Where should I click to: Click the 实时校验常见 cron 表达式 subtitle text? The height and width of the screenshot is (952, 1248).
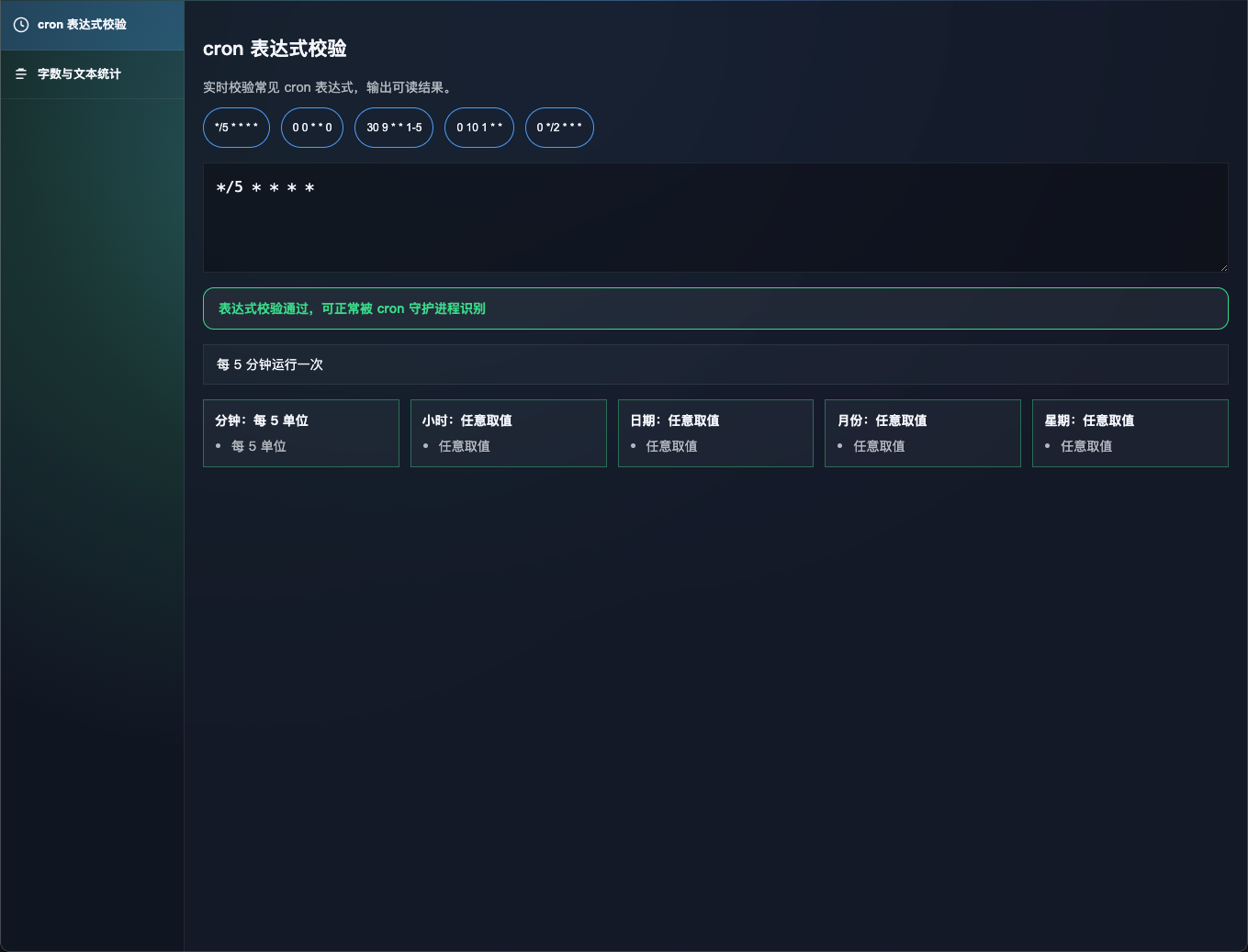click(327, 88)
